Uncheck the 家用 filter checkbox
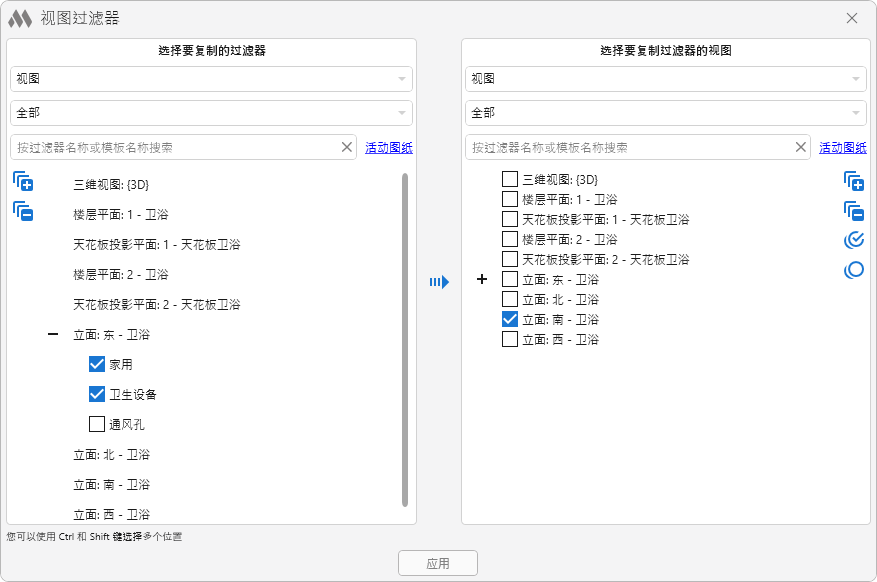877x582 pixels. tap(97, 364)
